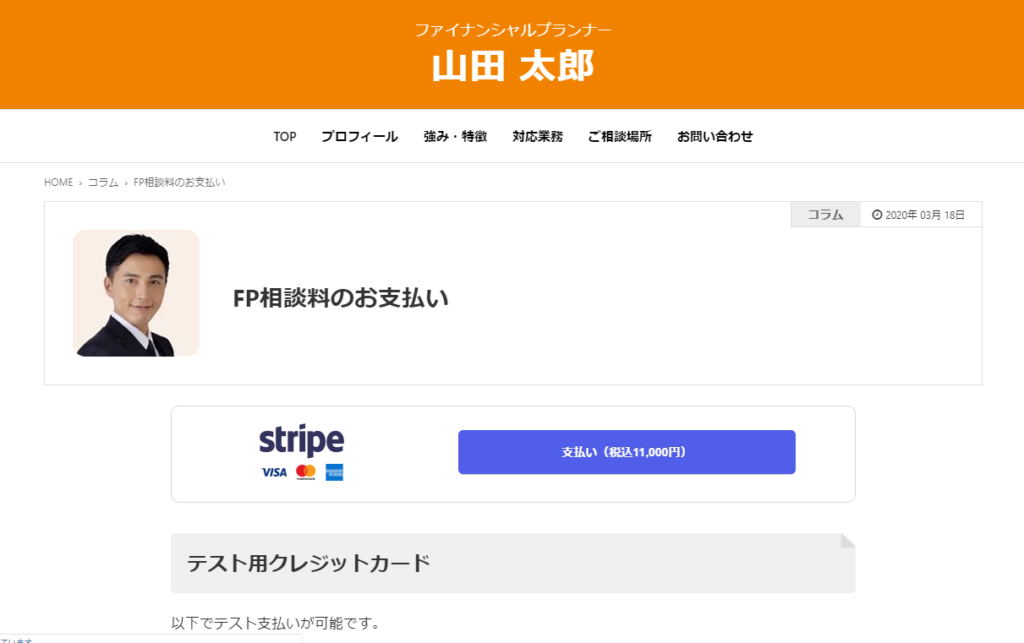Click the FP相談料のお支払い breadcrumb
Viewport: 1024px width, 643px height.
pos(179,182)
